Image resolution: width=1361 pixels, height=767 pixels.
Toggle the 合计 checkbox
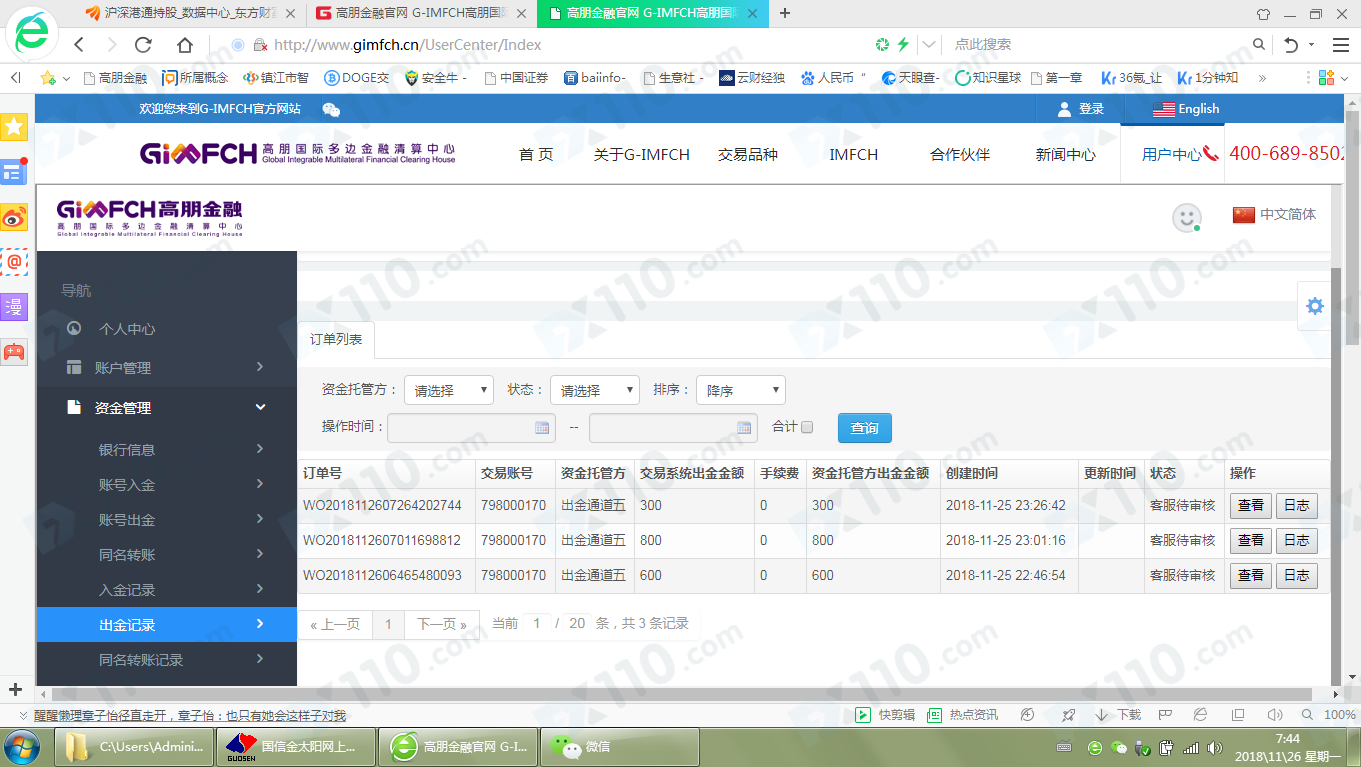[807, 427]
